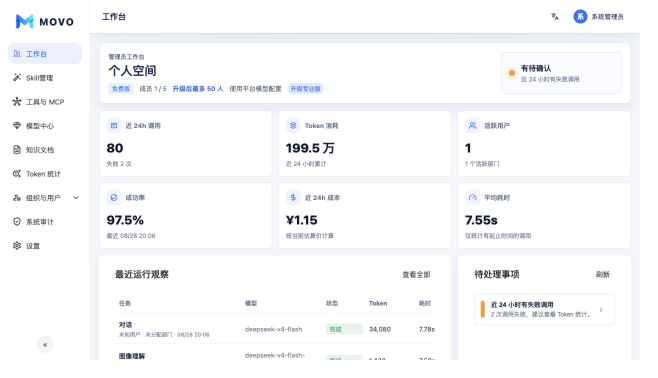Screen dimensions: 658x378
Task: Click the 1 个活跃部门 subtext
Action: coord(482,164)
